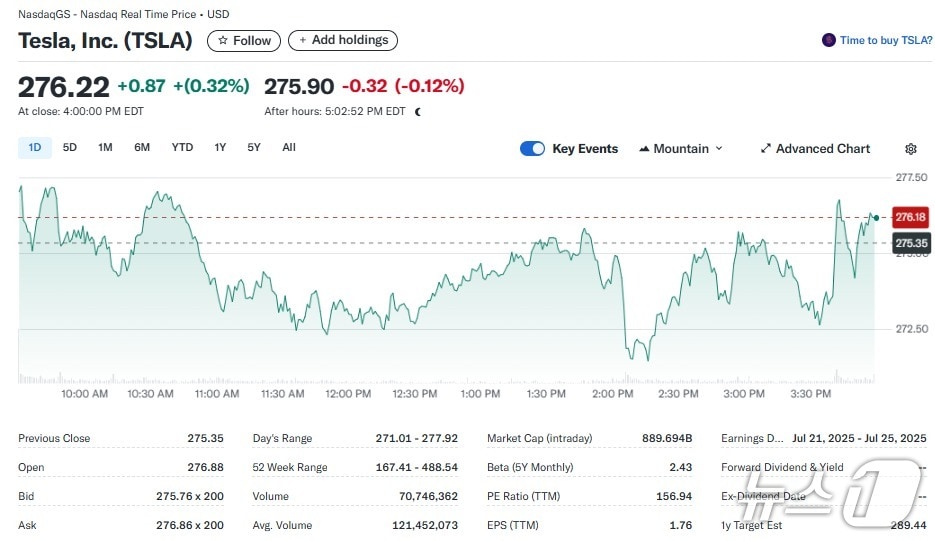935x541 pixels.
Task: Expand the Mountain dropdown chevron
Action: coord(718,149)
